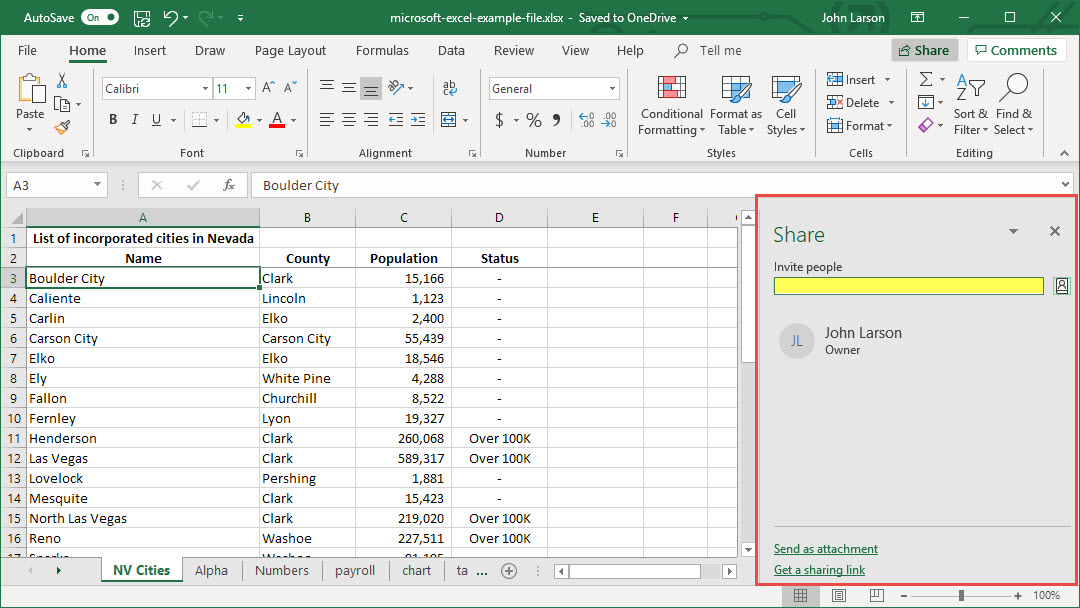Click the zoom slider in status bar

point(961,595)
